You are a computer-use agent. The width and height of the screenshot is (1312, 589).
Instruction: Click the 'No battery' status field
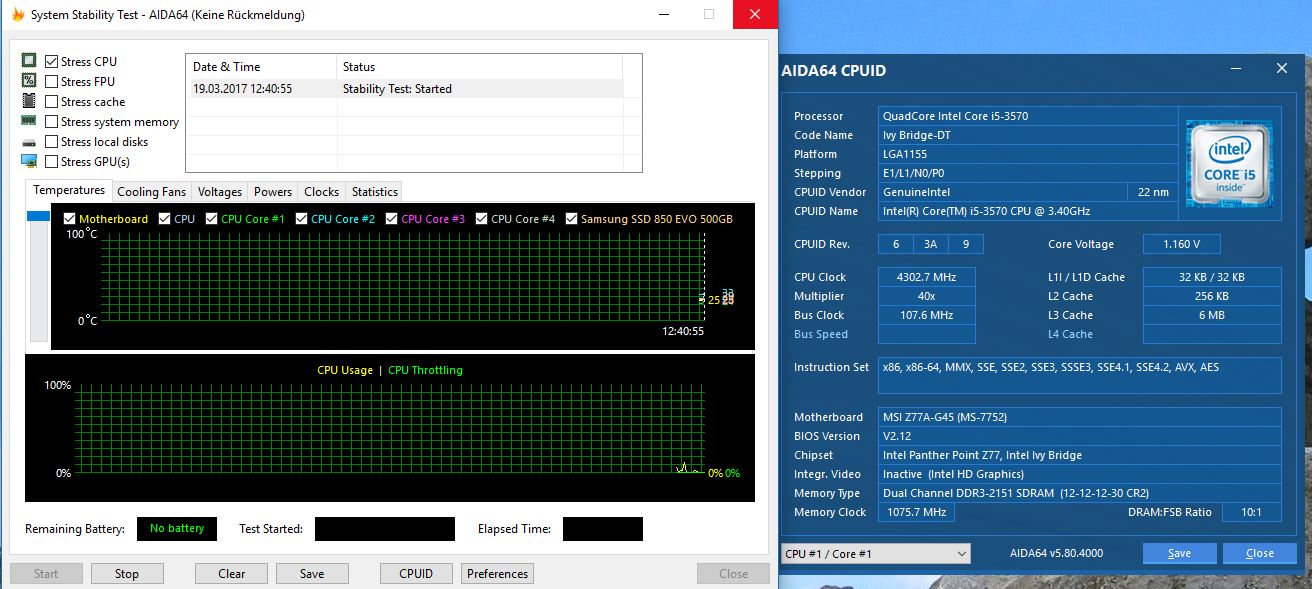pyautogui.click(x=177, y=529)
